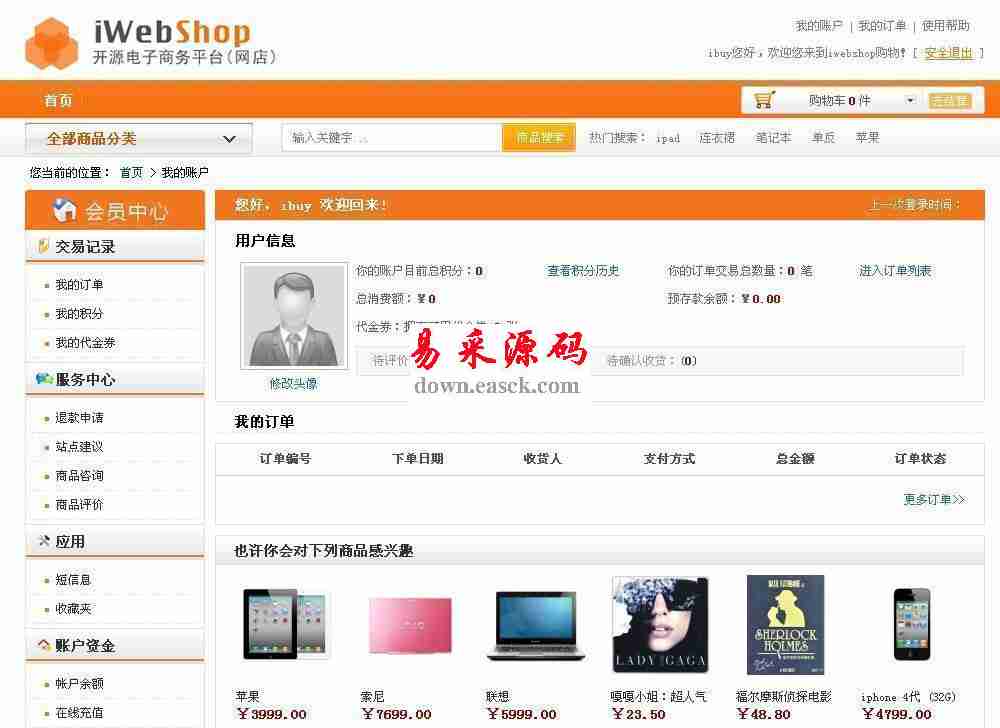Search hot keyword 苹果
1000x728 pixels.
867,137
